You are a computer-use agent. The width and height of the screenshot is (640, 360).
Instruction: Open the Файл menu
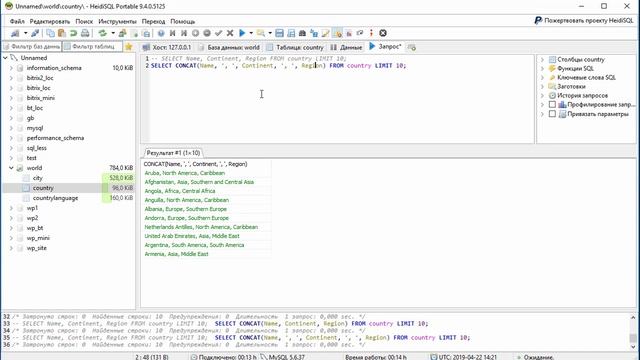click(17, 21)
